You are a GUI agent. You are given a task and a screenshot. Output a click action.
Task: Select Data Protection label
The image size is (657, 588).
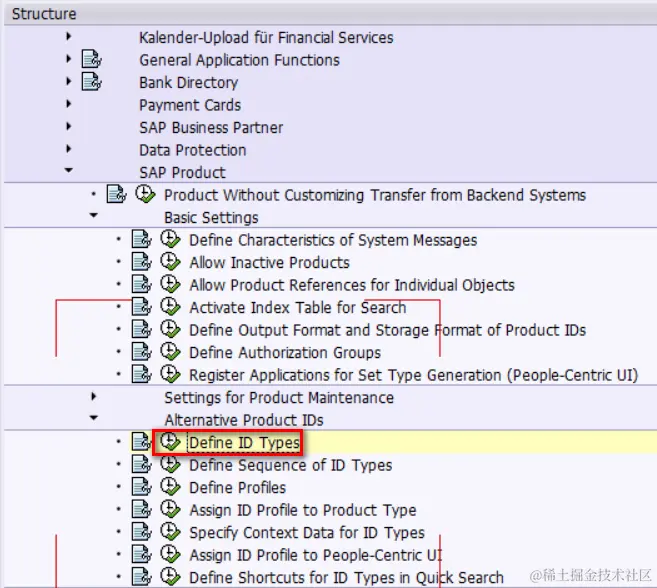tap(193, 150)
